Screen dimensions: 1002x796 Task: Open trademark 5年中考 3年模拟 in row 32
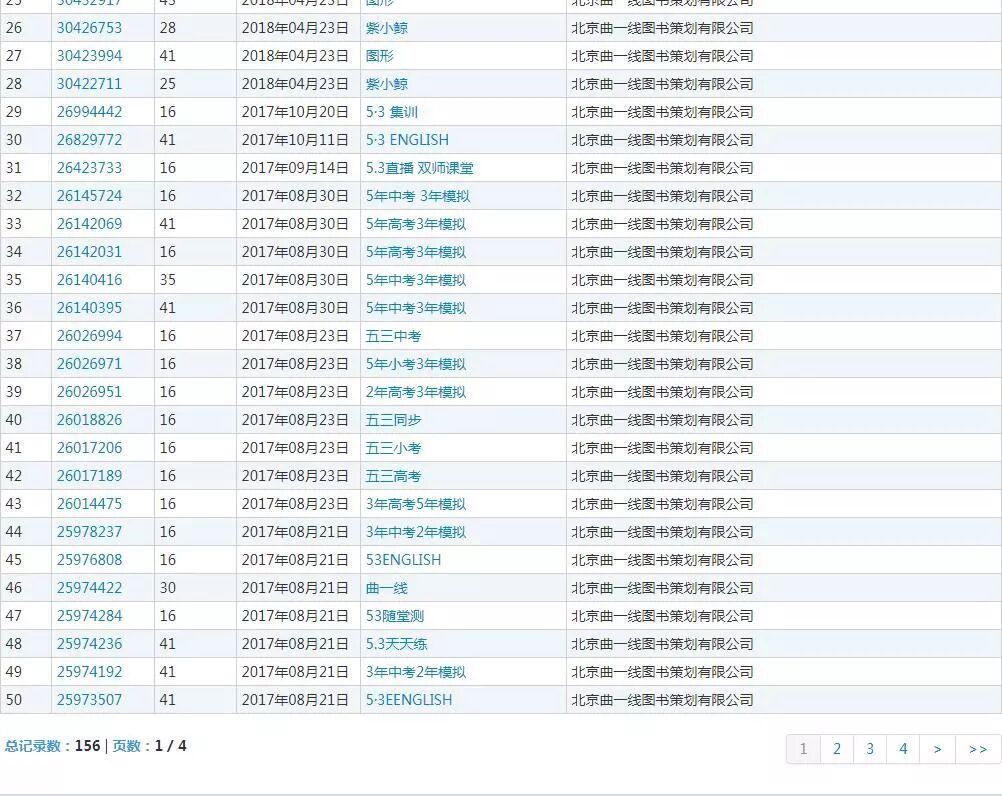coord(418,196)
